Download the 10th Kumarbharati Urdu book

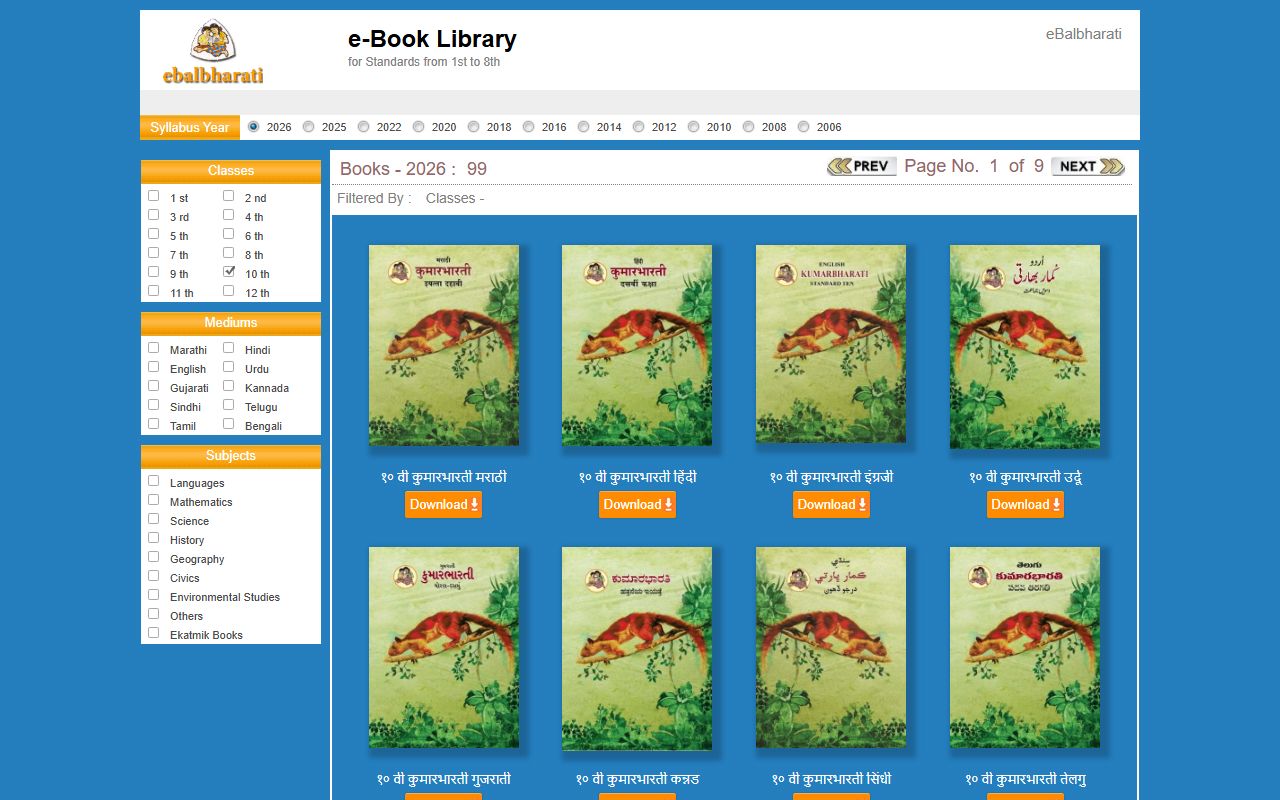[1025, 505]
